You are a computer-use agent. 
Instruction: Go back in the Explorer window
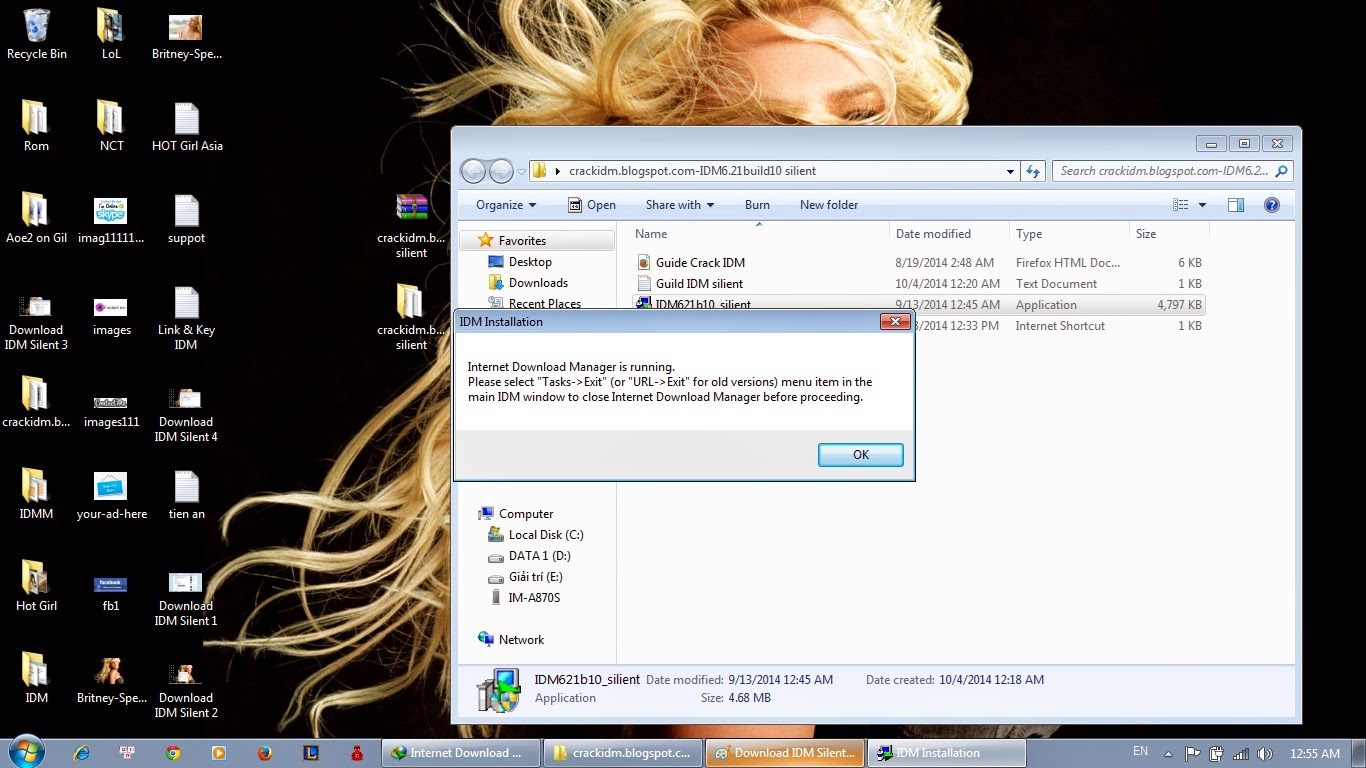(474, 171)
